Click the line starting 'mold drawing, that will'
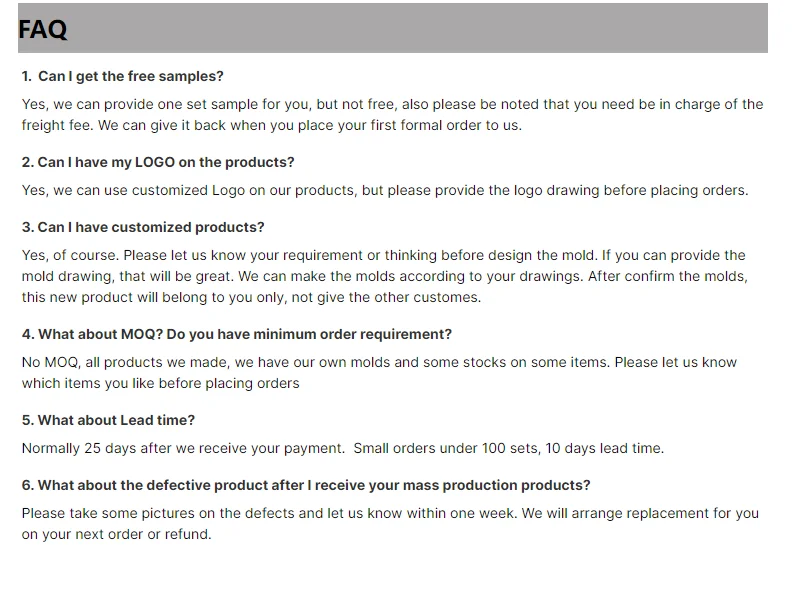Image resolution: width=802 pixels, height=590 pixels. (385, 276)
